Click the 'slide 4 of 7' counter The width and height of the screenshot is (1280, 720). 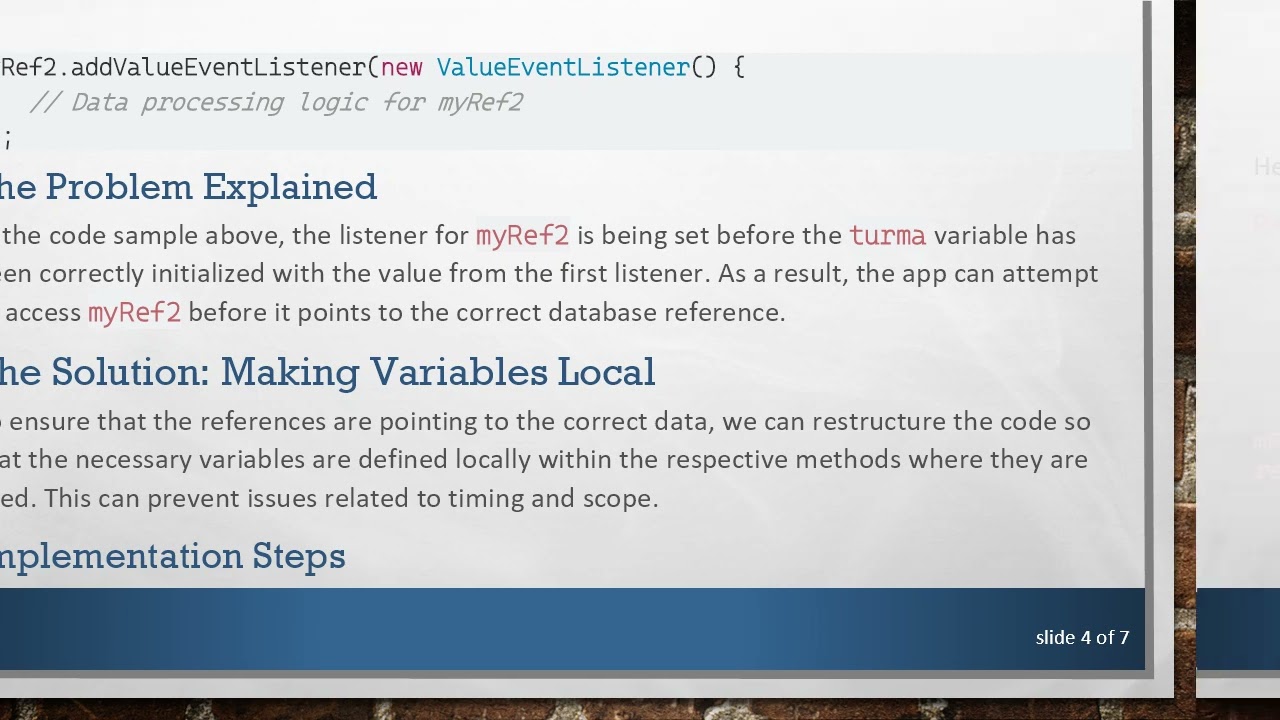click(x=1082, y=637)
